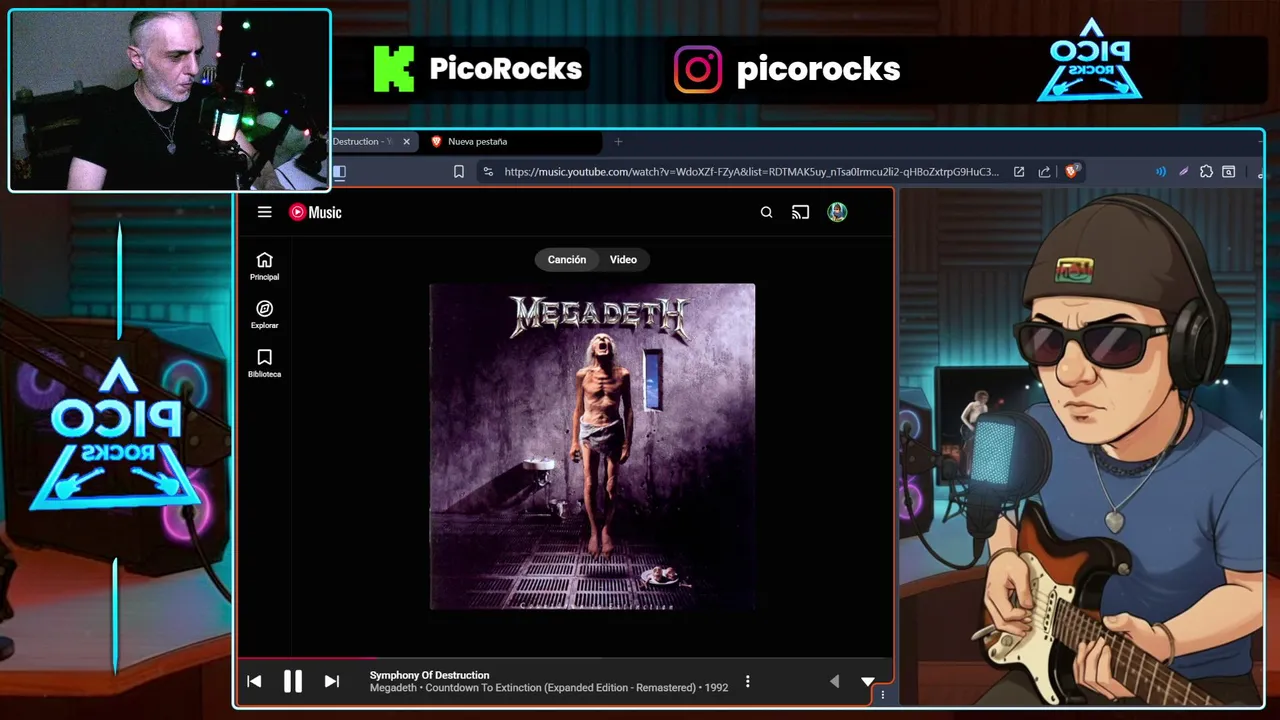
Task: Open the Megadeth Countdown To Extinction link
Action: click(x=549, y=688)
